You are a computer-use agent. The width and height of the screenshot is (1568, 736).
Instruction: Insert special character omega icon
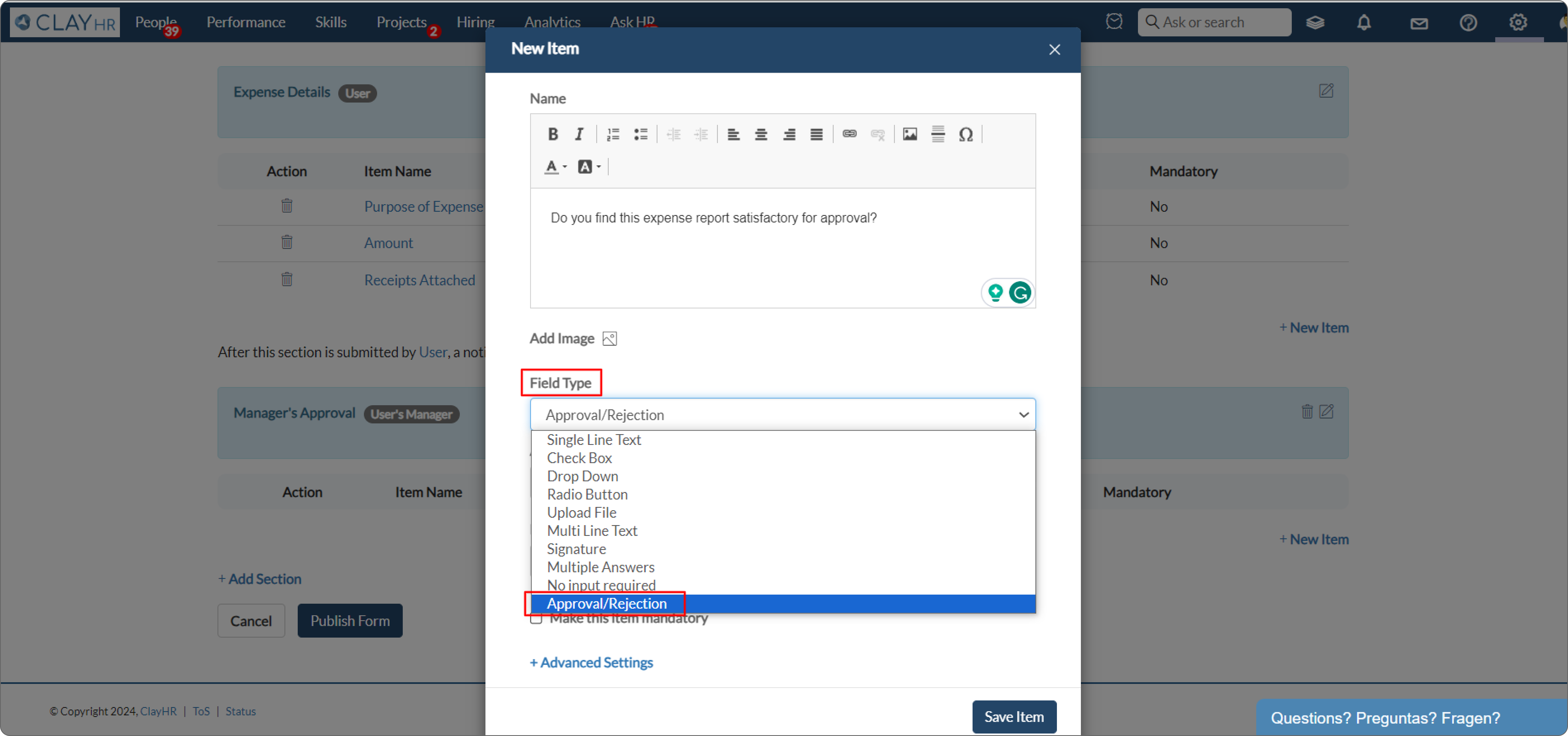[x=965, y=134]
